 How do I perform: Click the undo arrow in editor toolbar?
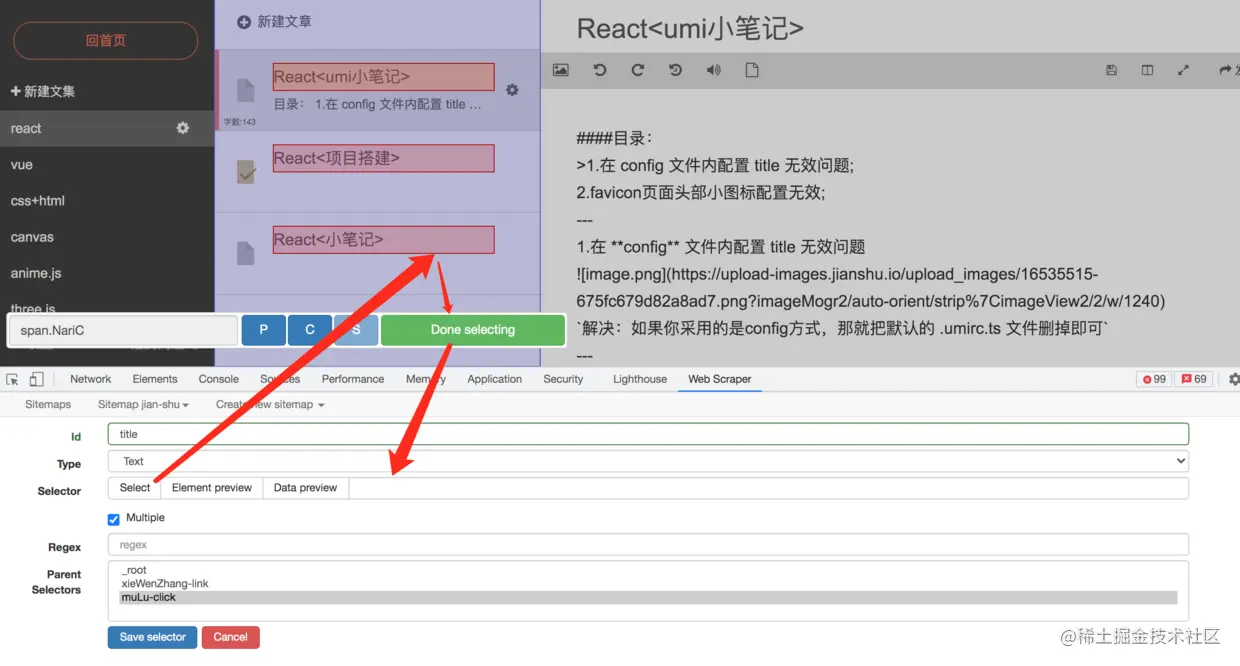click(600, 70)
